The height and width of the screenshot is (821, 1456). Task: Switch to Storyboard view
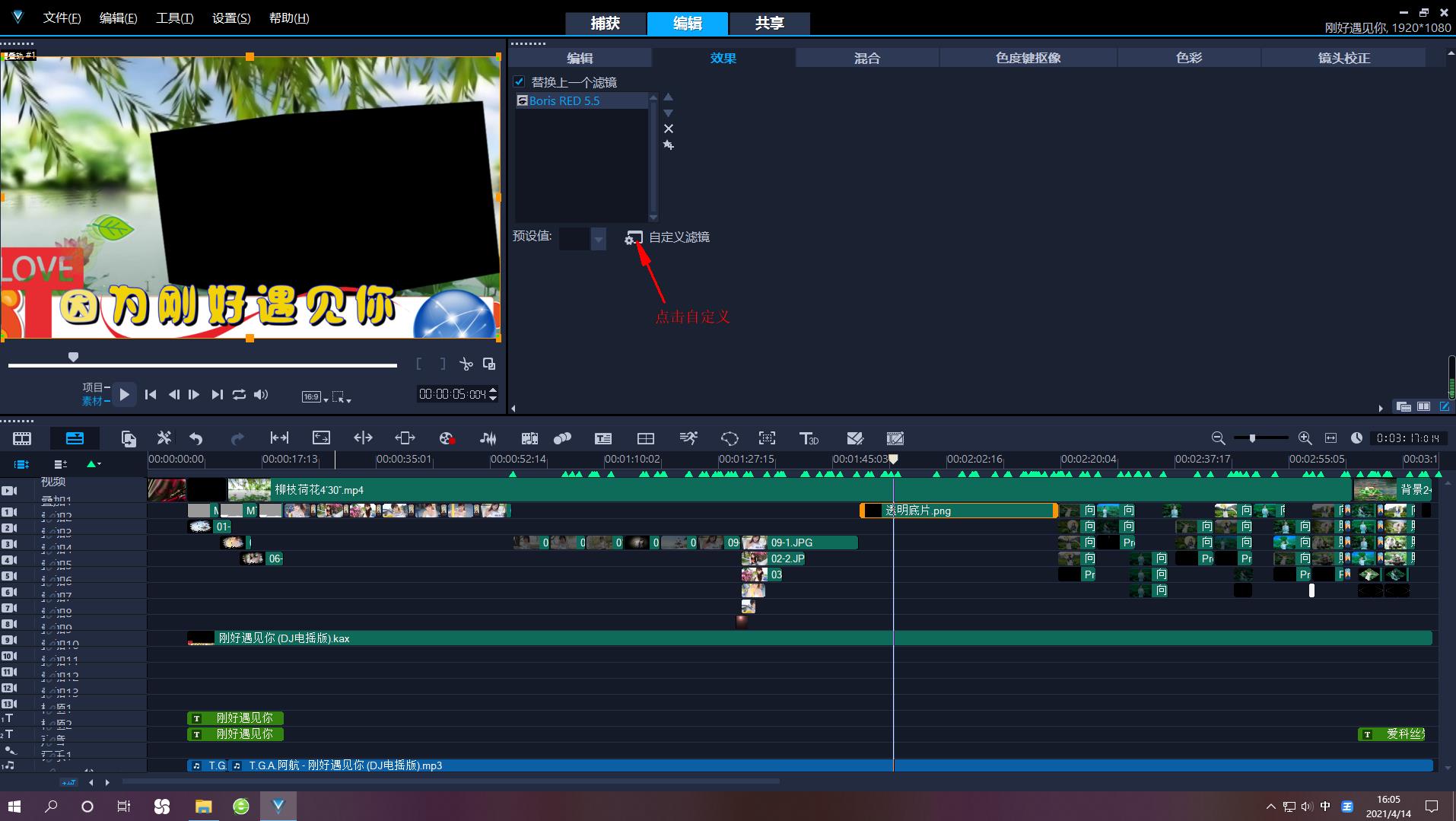(x=22, y=438)
